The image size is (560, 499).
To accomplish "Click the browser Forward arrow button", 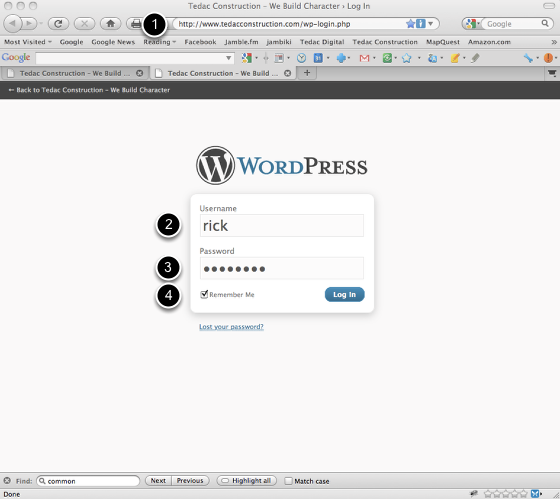I will pos(29,24).
